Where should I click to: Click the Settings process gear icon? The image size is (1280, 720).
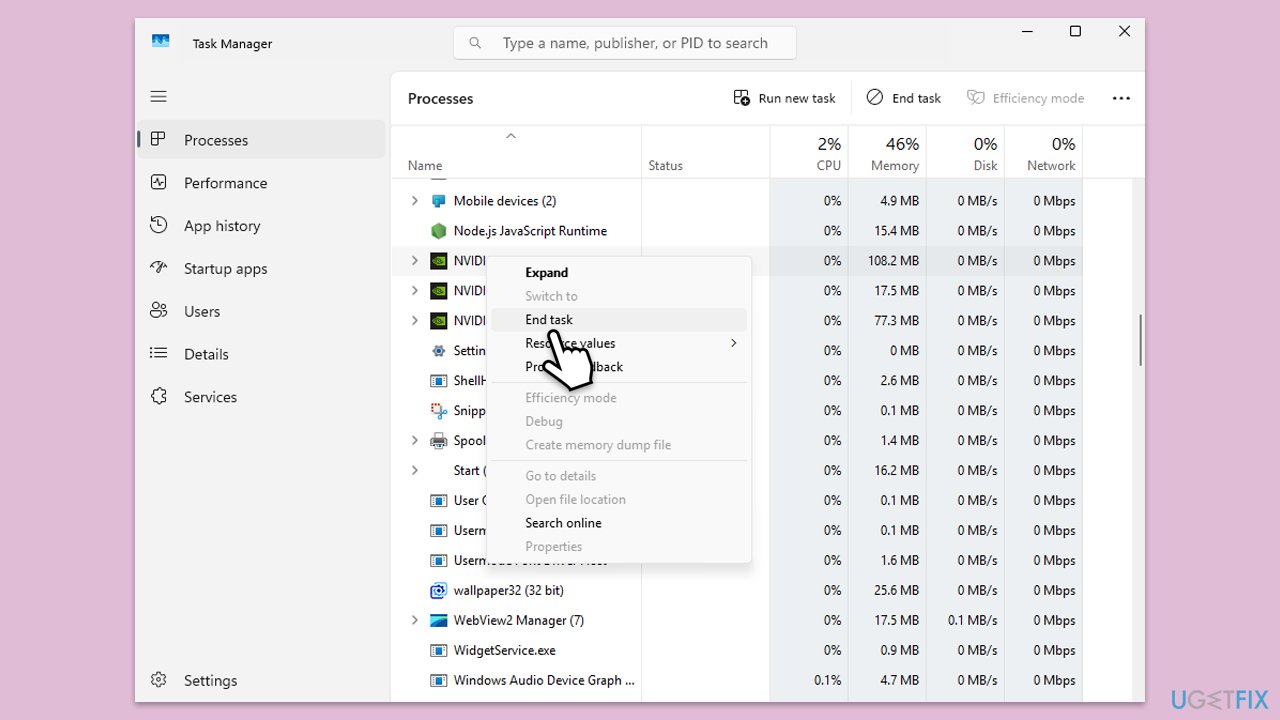coord(438,351)
